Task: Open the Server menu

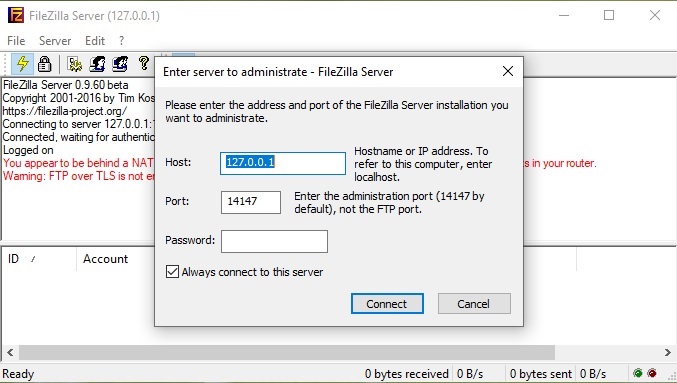Action: (x=55, y=41)
